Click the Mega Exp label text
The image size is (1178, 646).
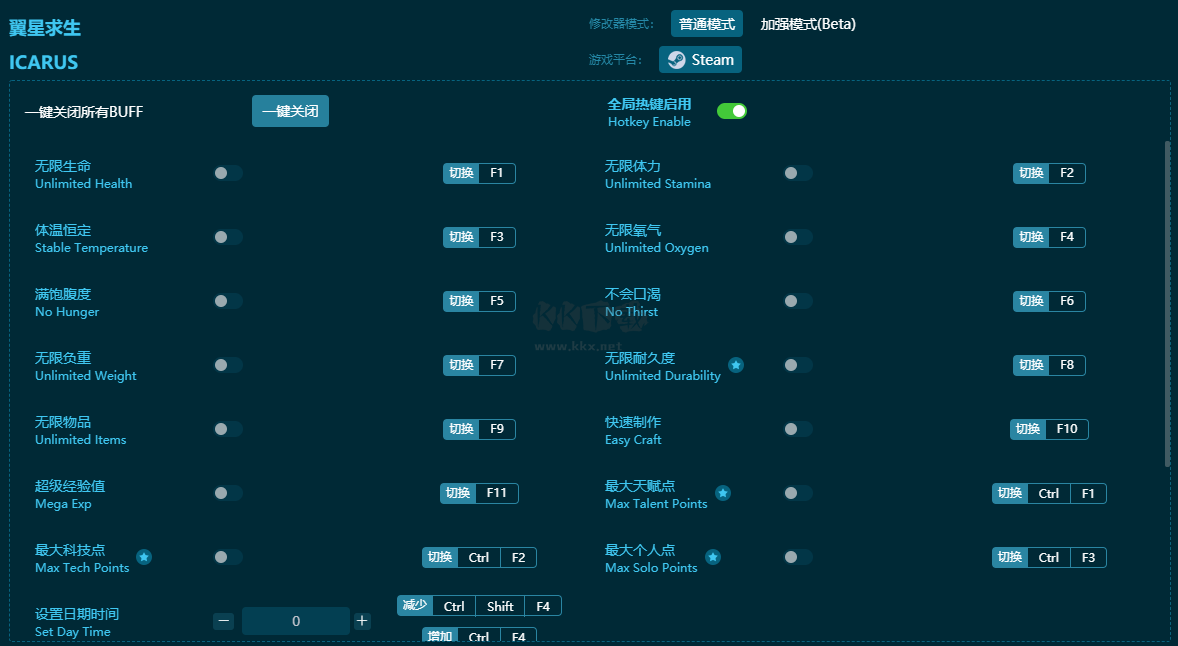pyautogui.click(x=63, y=504)
